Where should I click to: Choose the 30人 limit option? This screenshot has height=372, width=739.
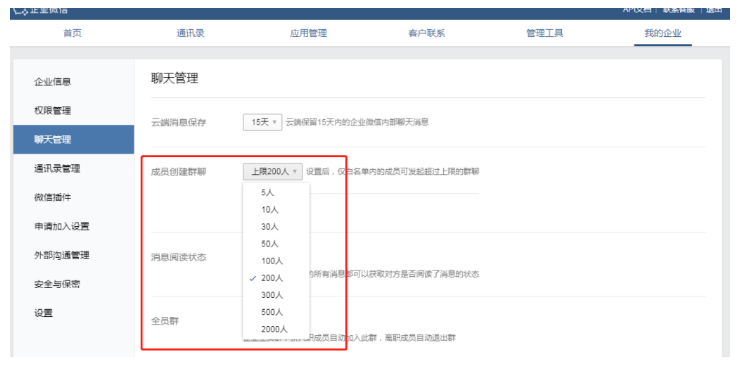(x=276, y=227)
